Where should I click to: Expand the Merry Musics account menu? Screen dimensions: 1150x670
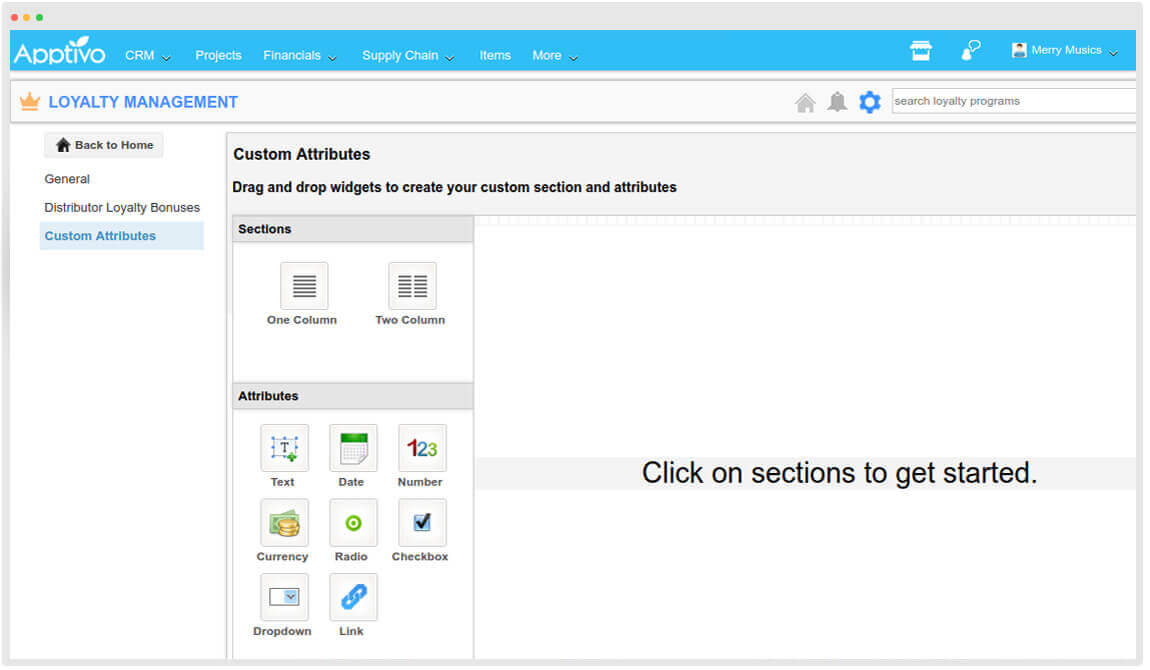pos(1065,51)
